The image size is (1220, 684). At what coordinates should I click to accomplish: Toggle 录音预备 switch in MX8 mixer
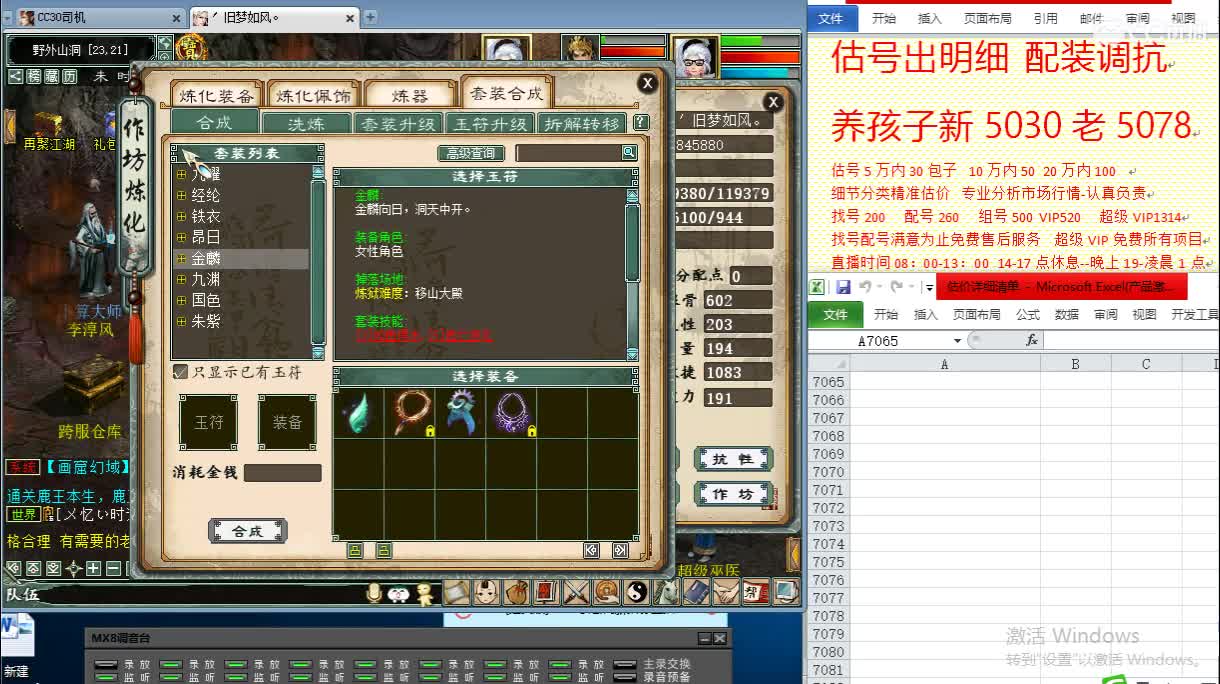point(624,677)
